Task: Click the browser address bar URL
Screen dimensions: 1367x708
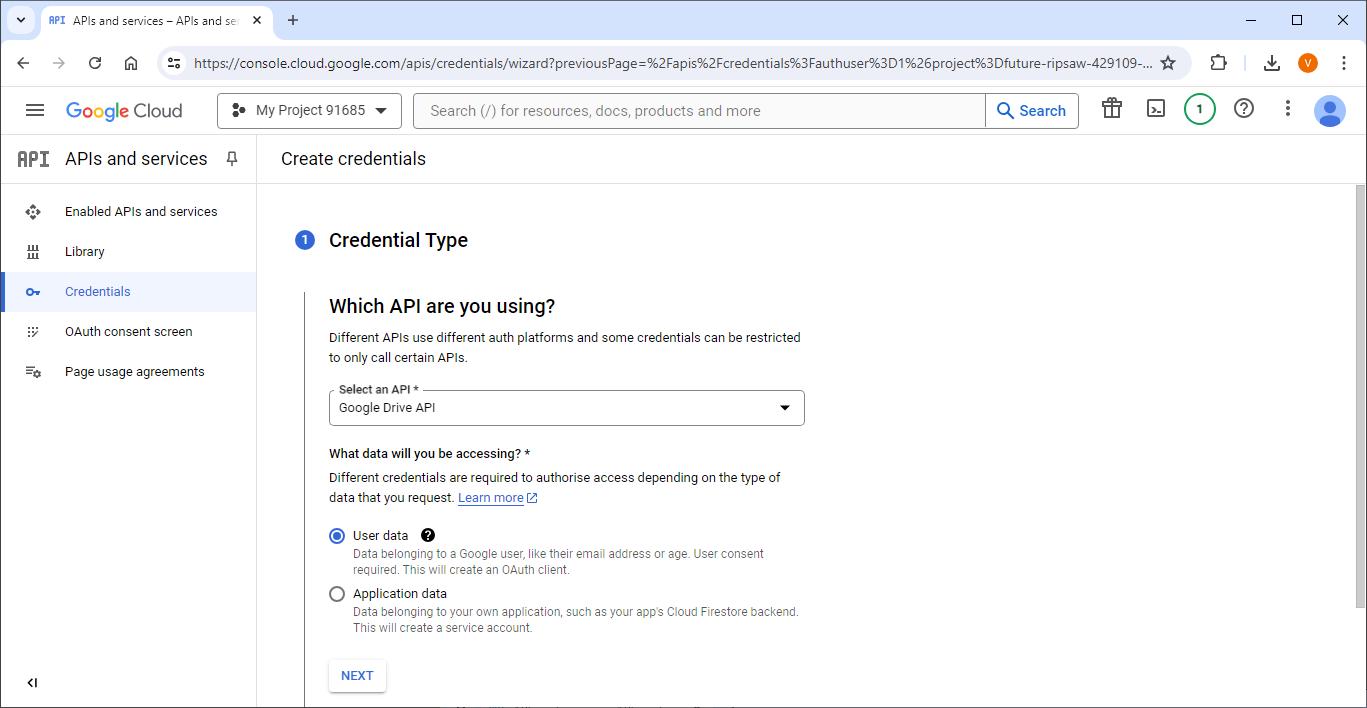Action: [x=672, y=63]
